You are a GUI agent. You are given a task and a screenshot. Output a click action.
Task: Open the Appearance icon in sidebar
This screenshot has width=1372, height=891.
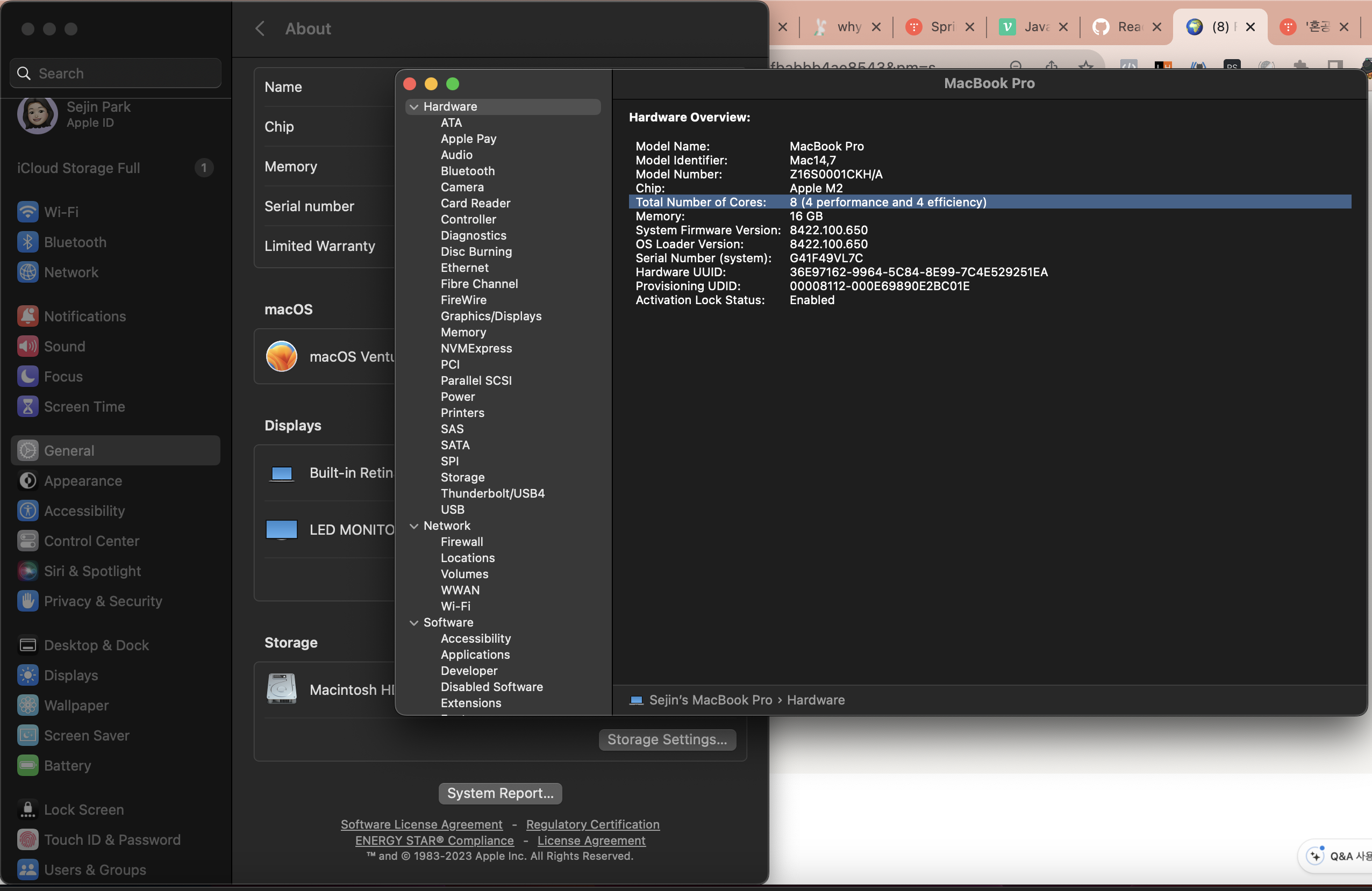[27, 480]
